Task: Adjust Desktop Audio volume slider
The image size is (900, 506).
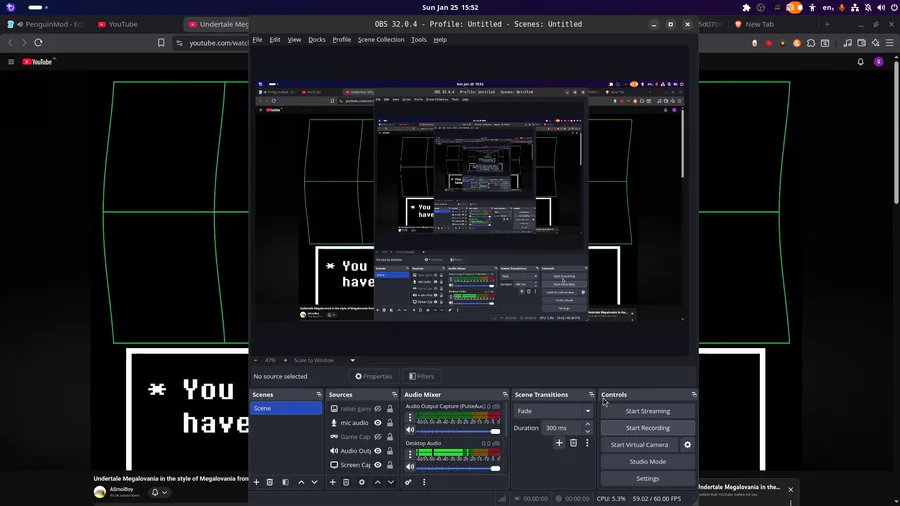Action: pos(459,468)
